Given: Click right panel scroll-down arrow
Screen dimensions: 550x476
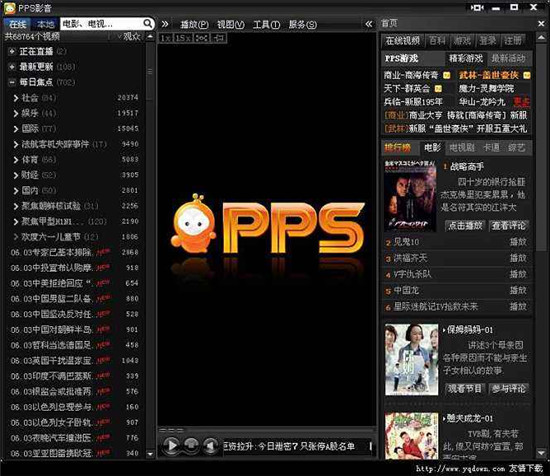Looking at the screenshot, I should click(x=541, y=454).
